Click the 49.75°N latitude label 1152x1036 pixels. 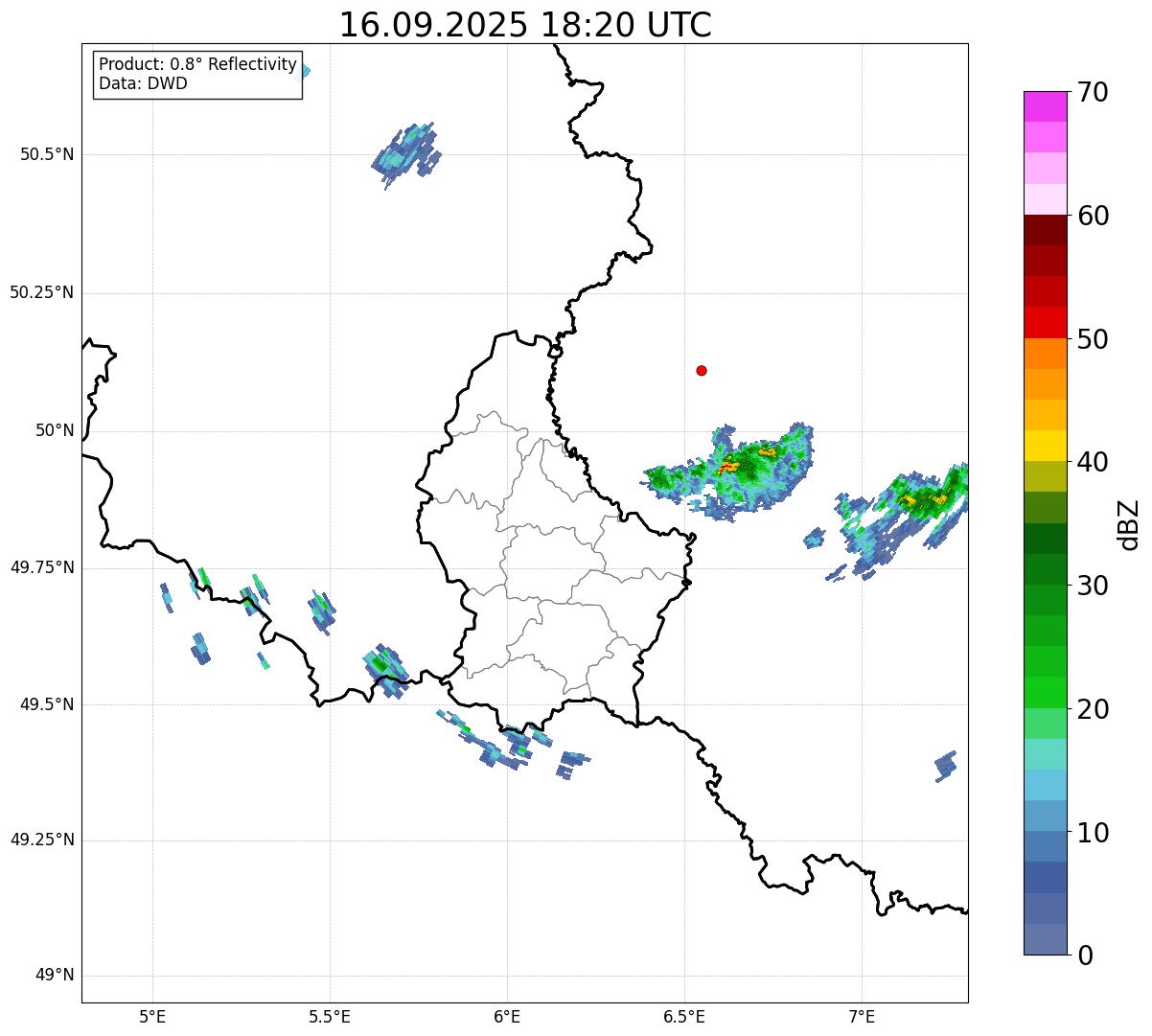(x=42, y=567)
